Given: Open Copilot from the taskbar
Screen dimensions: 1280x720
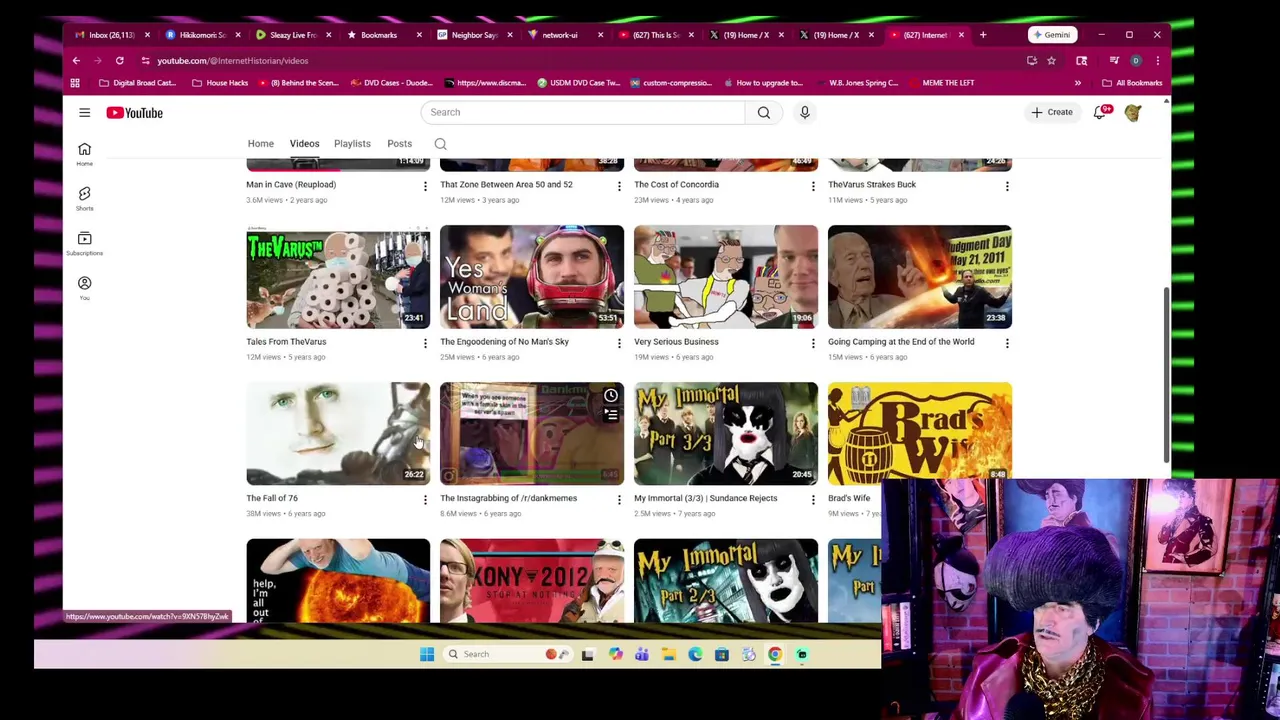Looking at the screenshot, I should (x=615, y=654).
